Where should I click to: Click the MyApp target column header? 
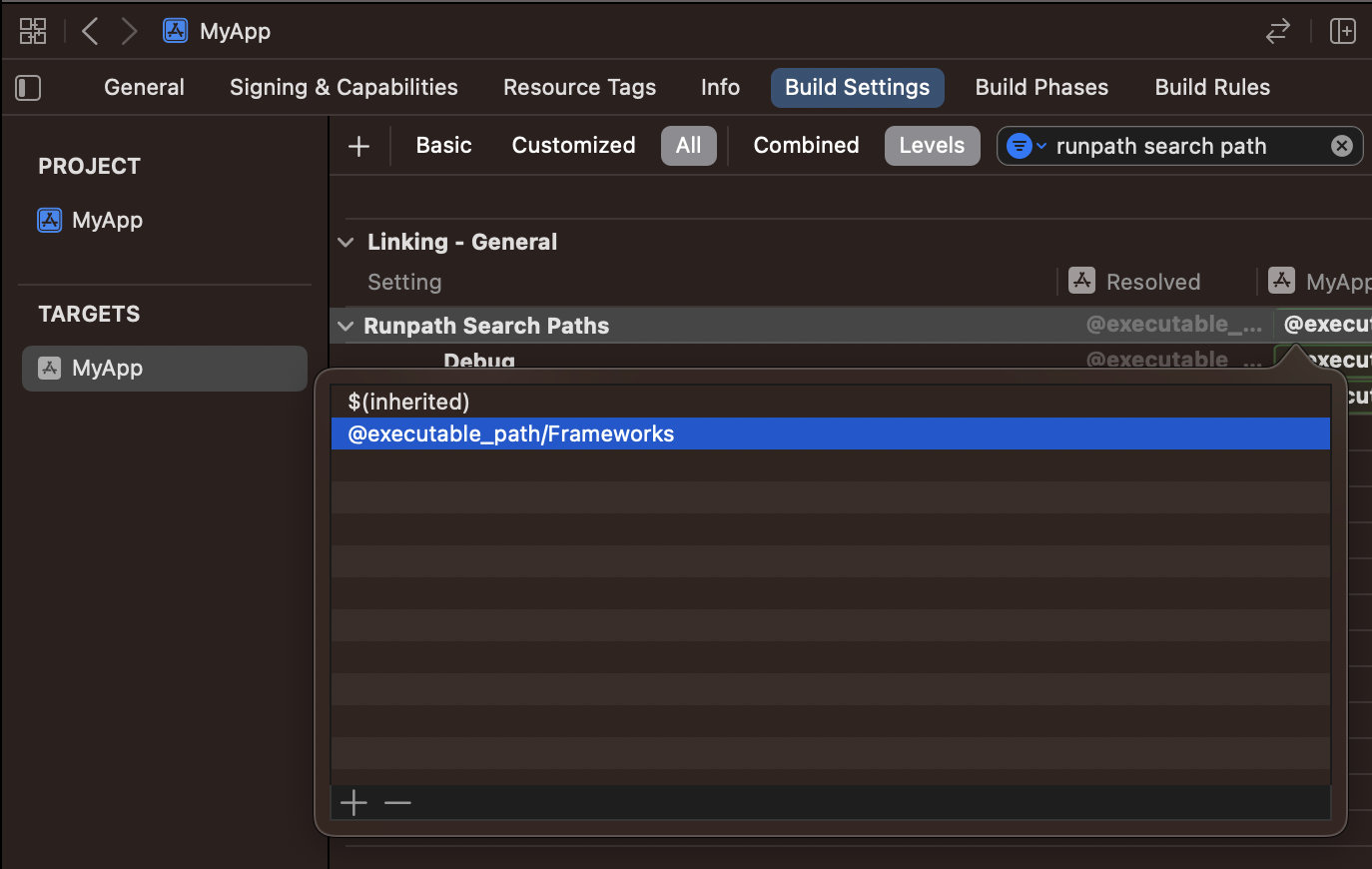tap(1320, 282)
